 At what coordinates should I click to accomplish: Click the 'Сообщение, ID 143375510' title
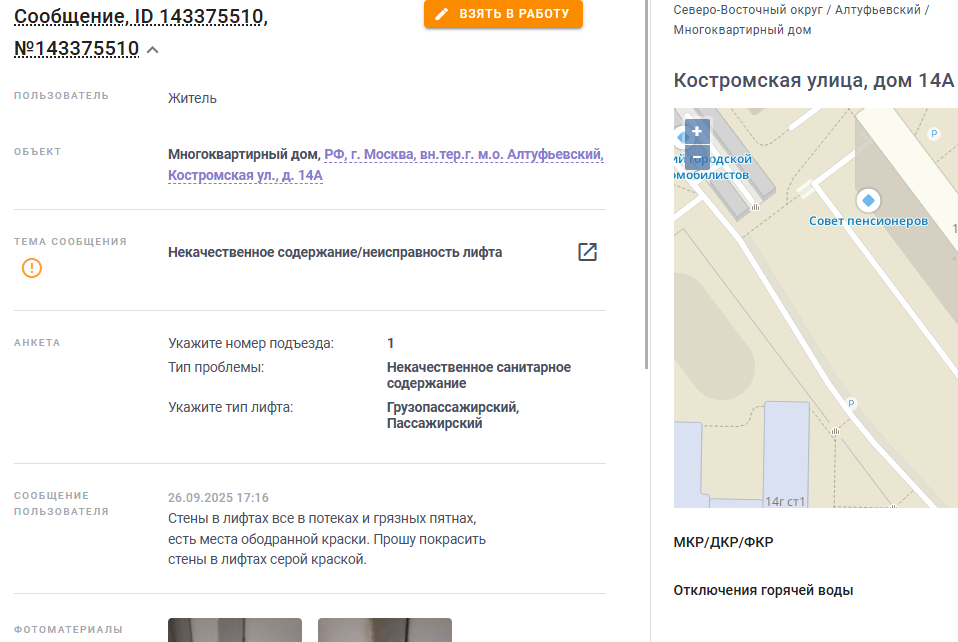141,16
